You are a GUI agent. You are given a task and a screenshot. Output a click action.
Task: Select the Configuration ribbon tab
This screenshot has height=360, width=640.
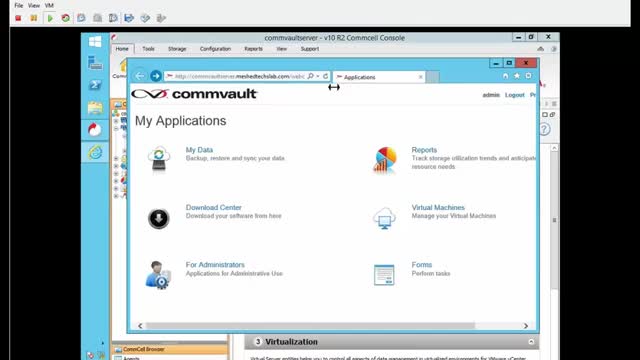click(215, 49)
